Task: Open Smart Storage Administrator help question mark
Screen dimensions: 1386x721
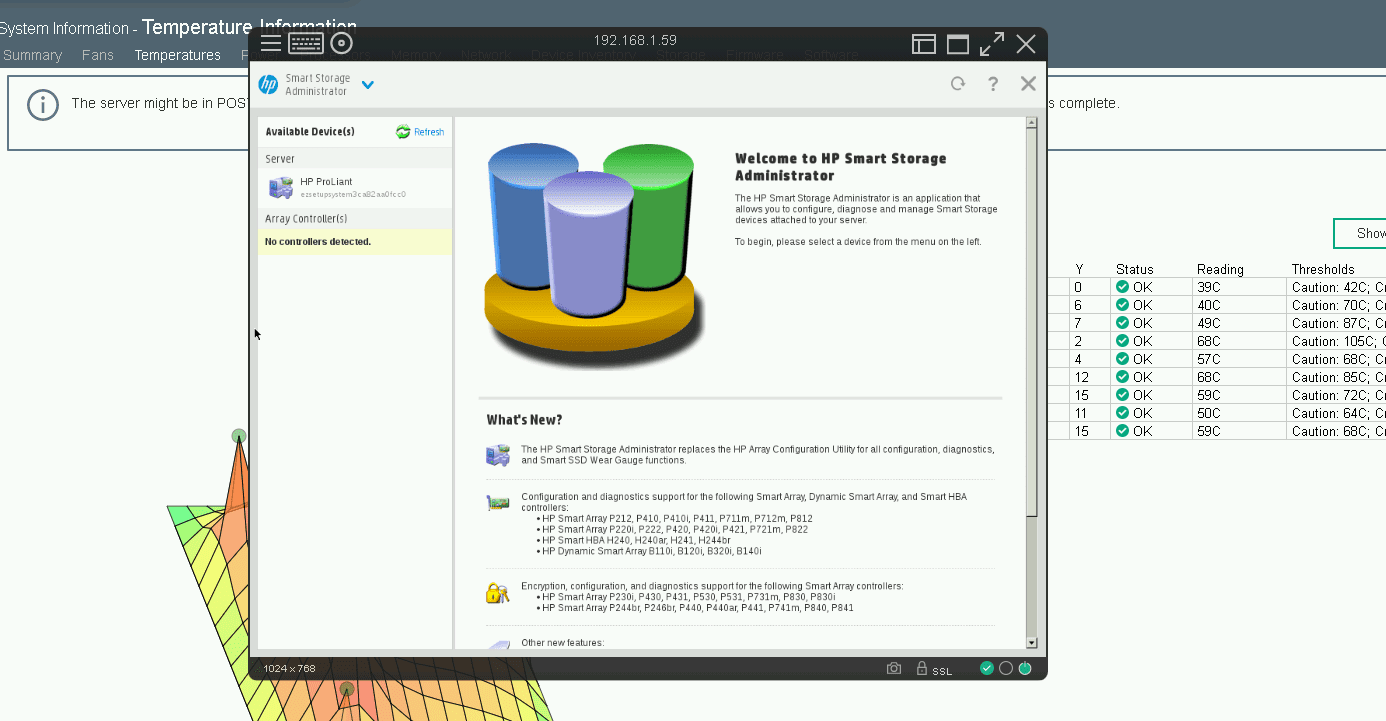Action: (993, 84)
